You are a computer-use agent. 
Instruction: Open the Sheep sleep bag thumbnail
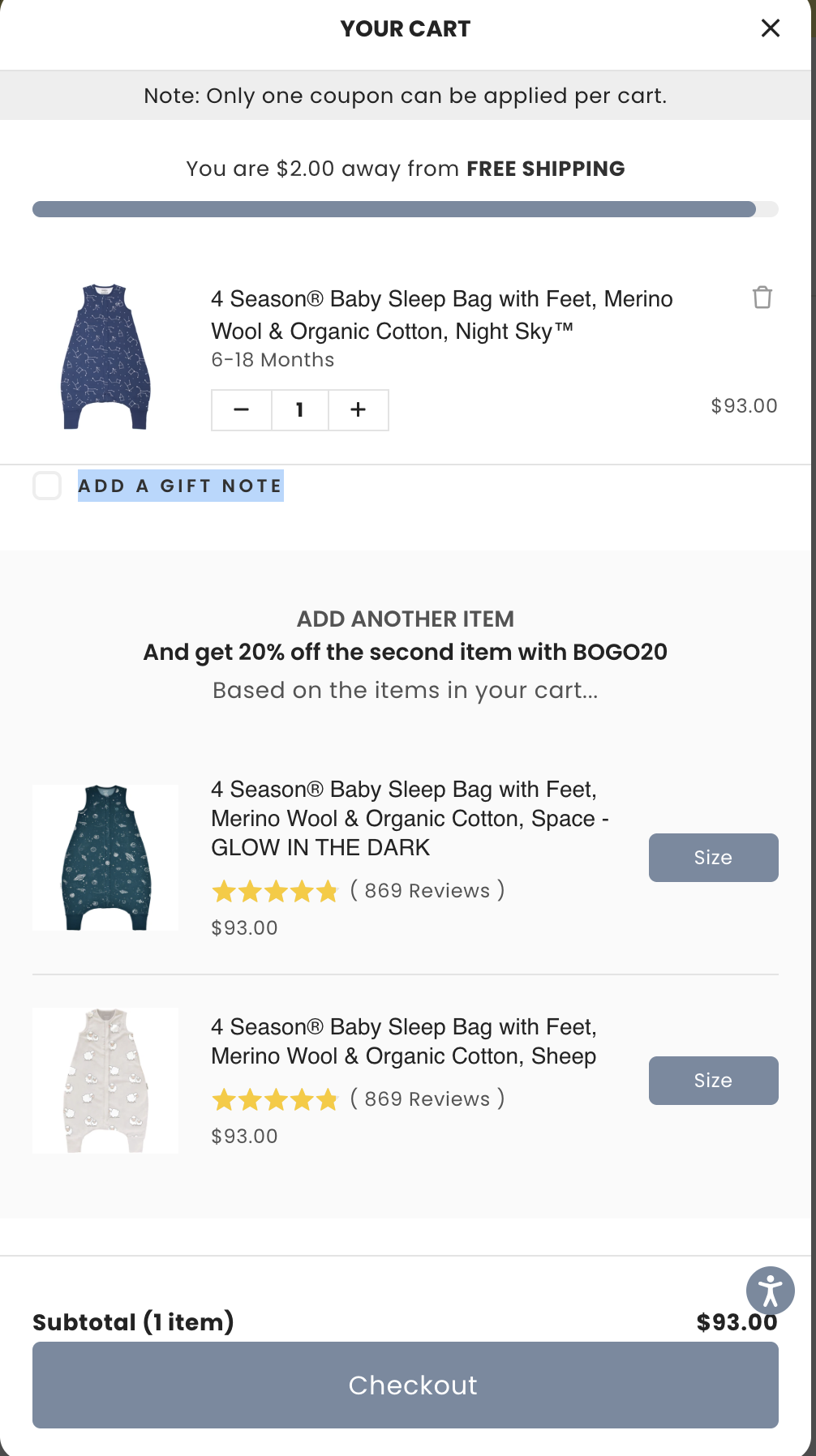(105, 1081)
